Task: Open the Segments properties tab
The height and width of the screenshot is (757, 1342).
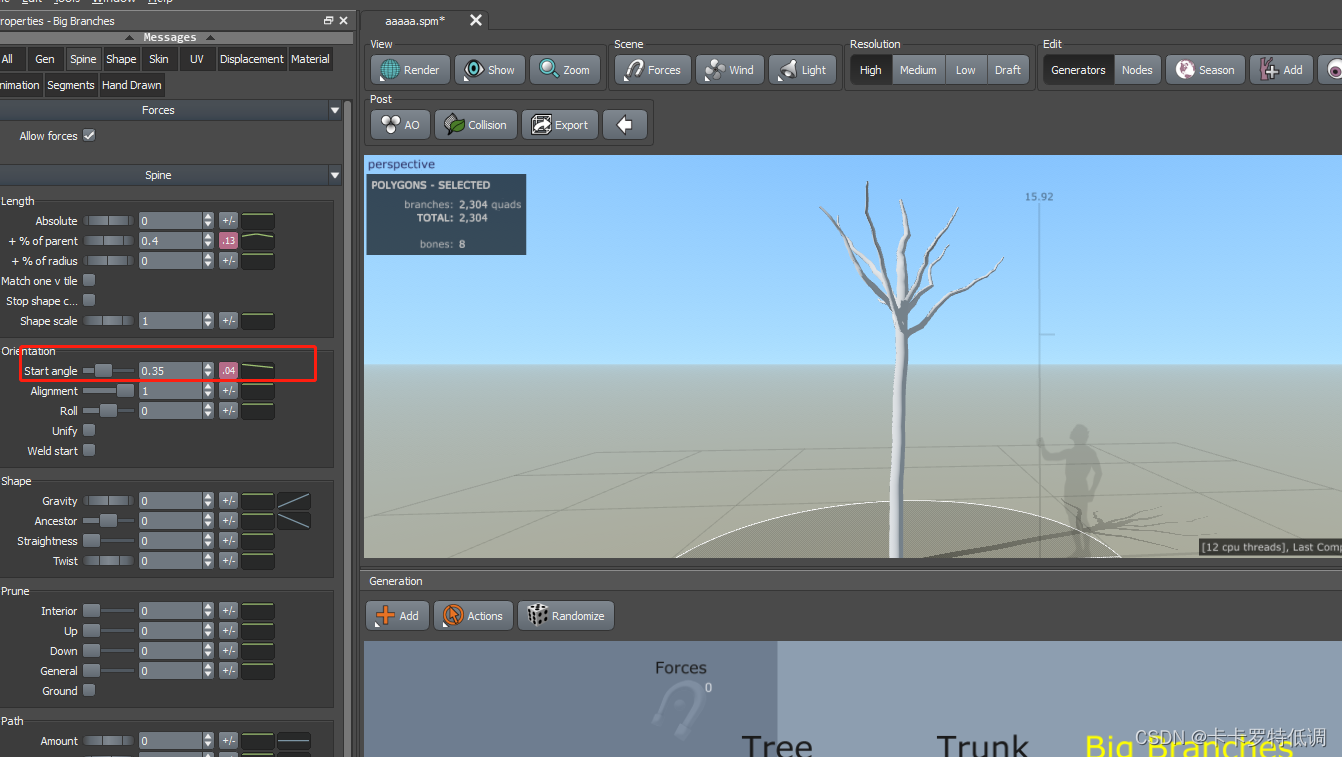Action: click(x=71, y=86)
